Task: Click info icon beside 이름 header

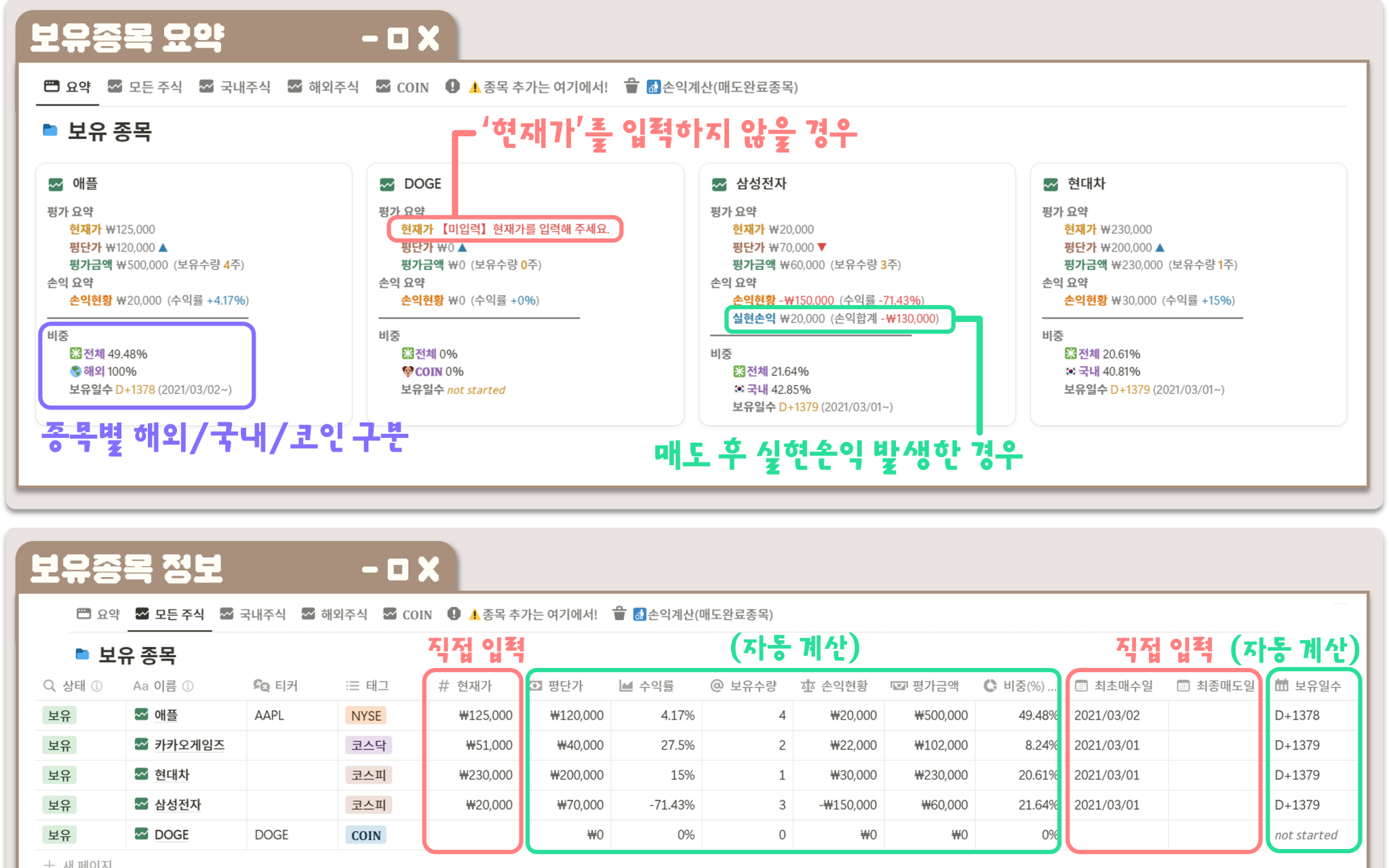Action: pyautogui.click(x=188, y=686)
